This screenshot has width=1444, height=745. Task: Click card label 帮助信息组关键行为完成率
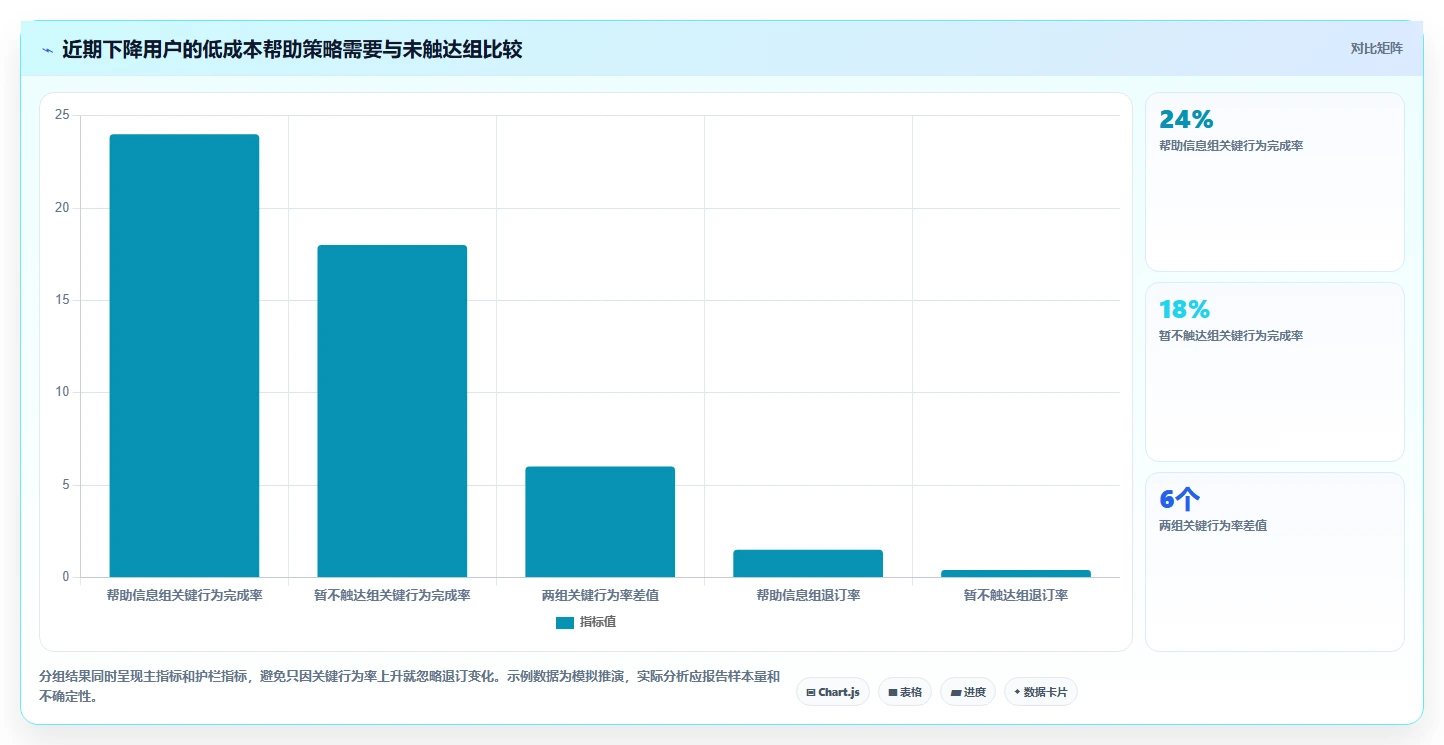coord(1231,146)
